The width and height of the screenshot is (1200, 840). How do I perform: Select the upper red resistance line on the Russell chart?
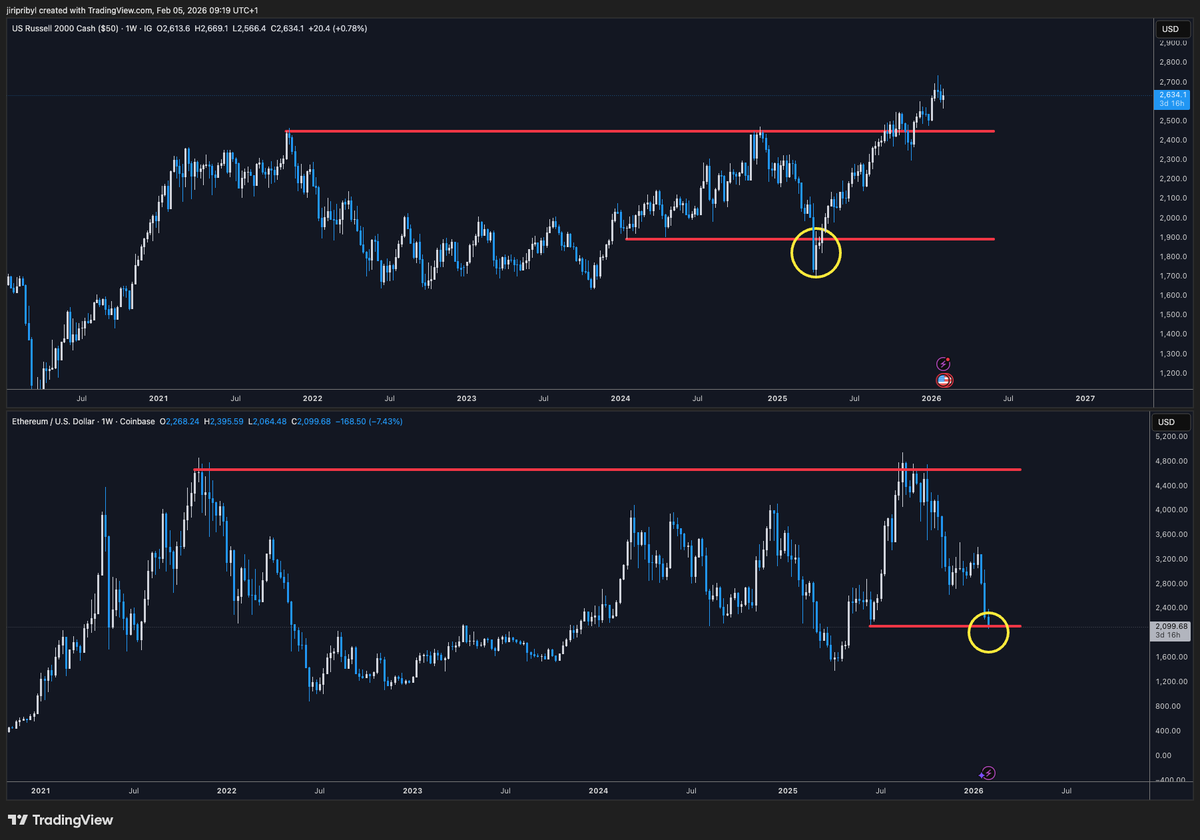pyautogui.click(x=640, y=131)
